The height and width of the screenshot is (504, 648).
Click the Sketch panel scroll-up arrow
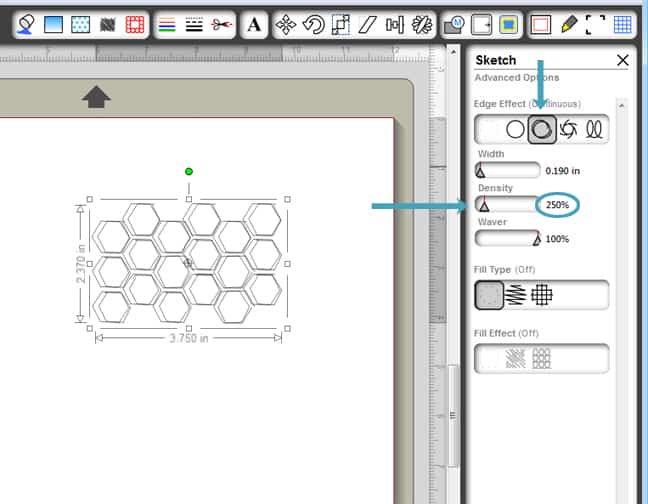point(621,105)
